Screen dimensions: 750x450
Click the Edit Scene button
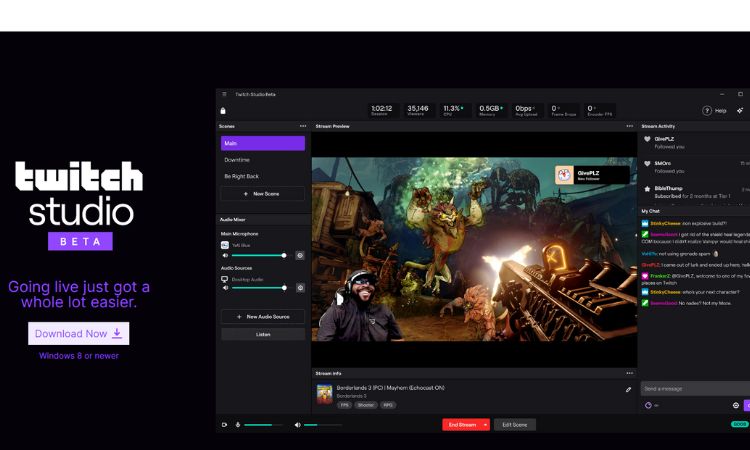(x=515, y=425)
